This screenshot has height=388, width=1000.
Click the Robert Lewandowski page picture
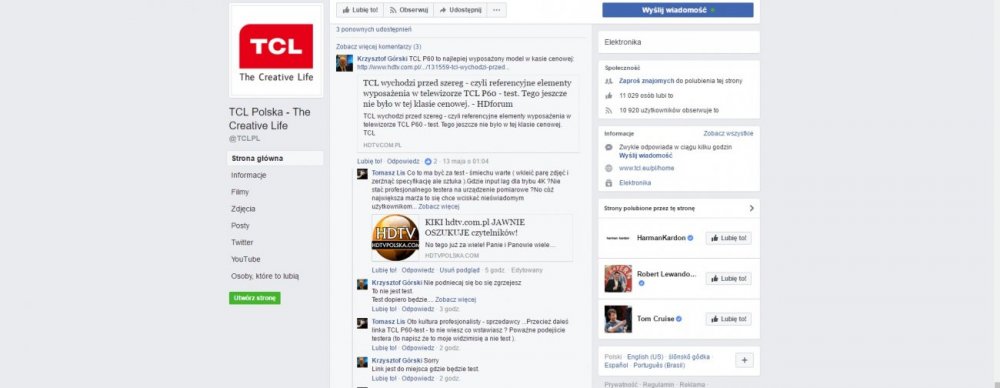coord(618,278)
